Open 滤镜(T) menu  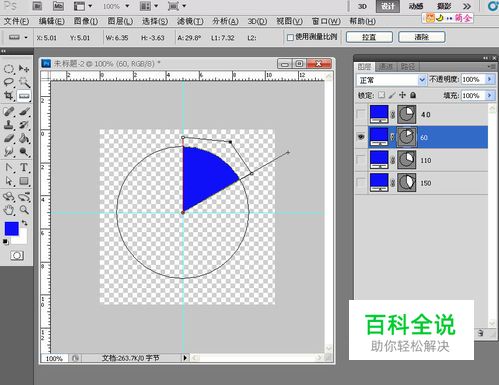[190, 22]
